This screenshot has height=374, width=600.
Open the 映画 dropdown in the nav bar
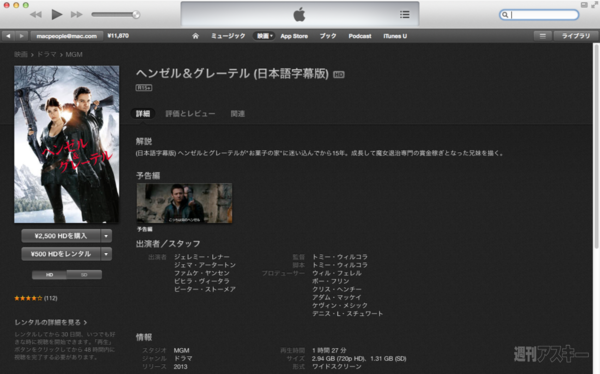pos(264,36)
